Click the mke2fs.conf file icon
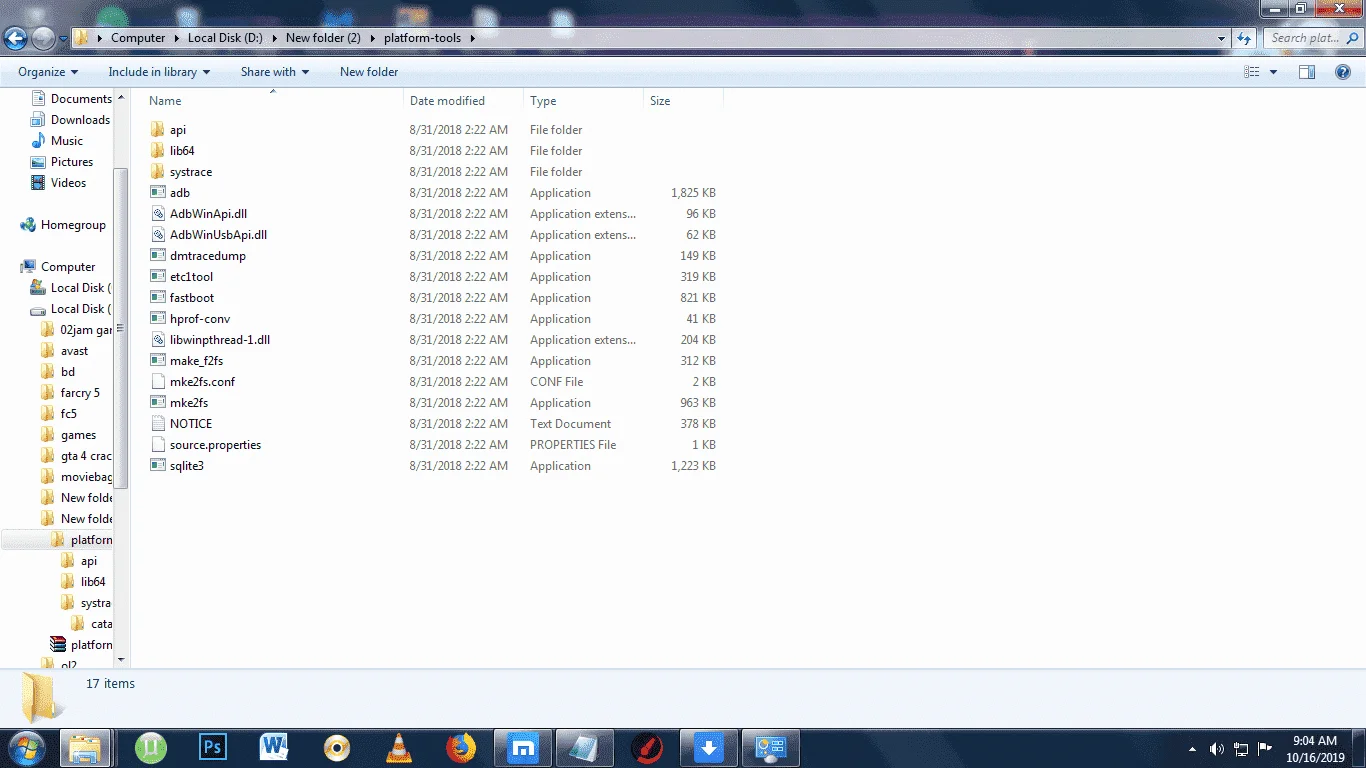The width and height of the screenshot is (1366, 768). pos(157,382)
